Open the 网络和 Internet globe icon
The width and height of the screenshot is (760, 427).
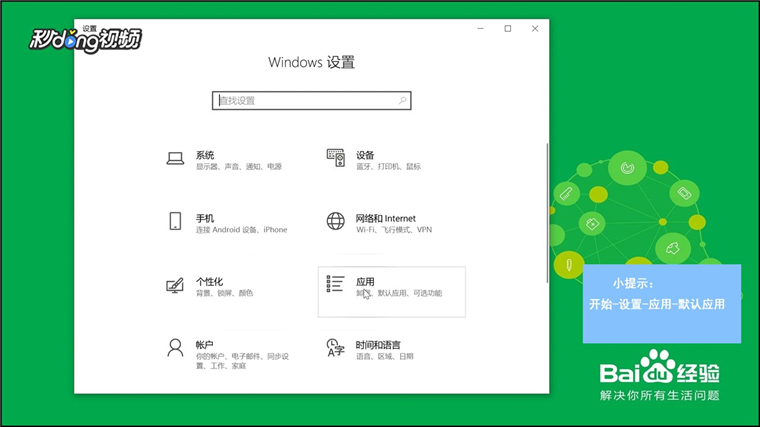(335, 221)
